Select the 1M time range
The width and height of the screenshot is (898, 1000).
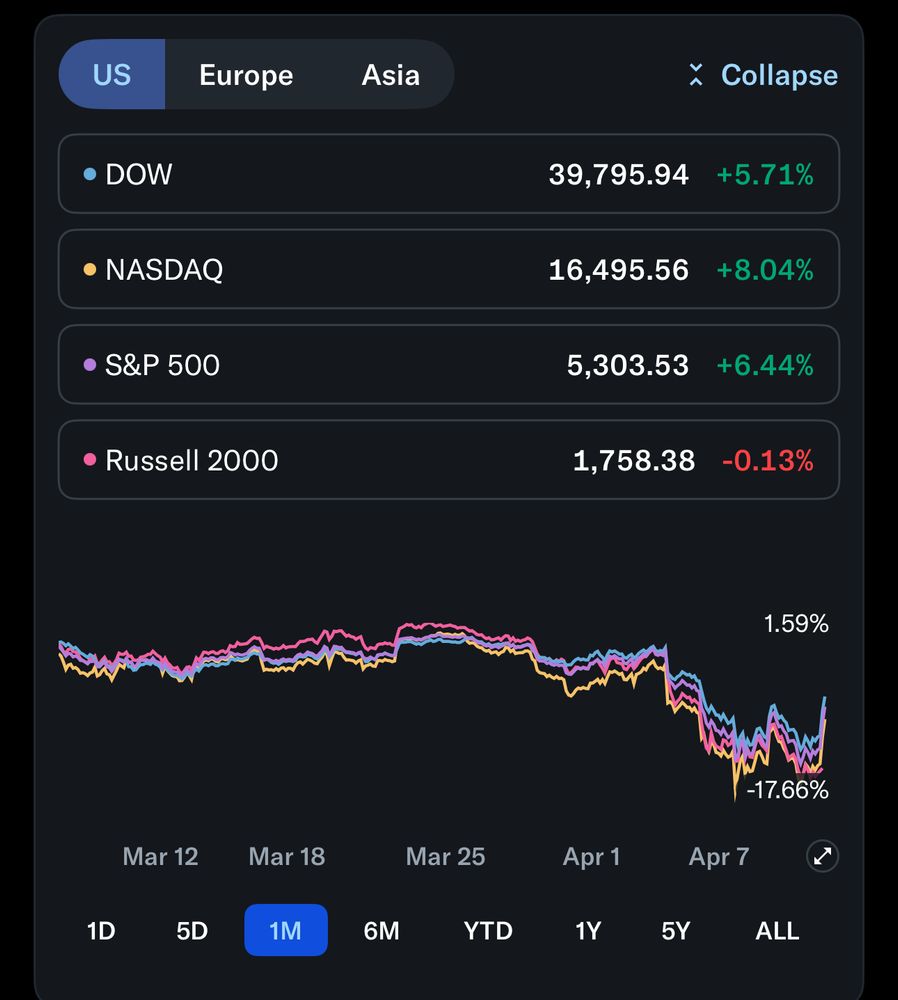tap(286, 930)
